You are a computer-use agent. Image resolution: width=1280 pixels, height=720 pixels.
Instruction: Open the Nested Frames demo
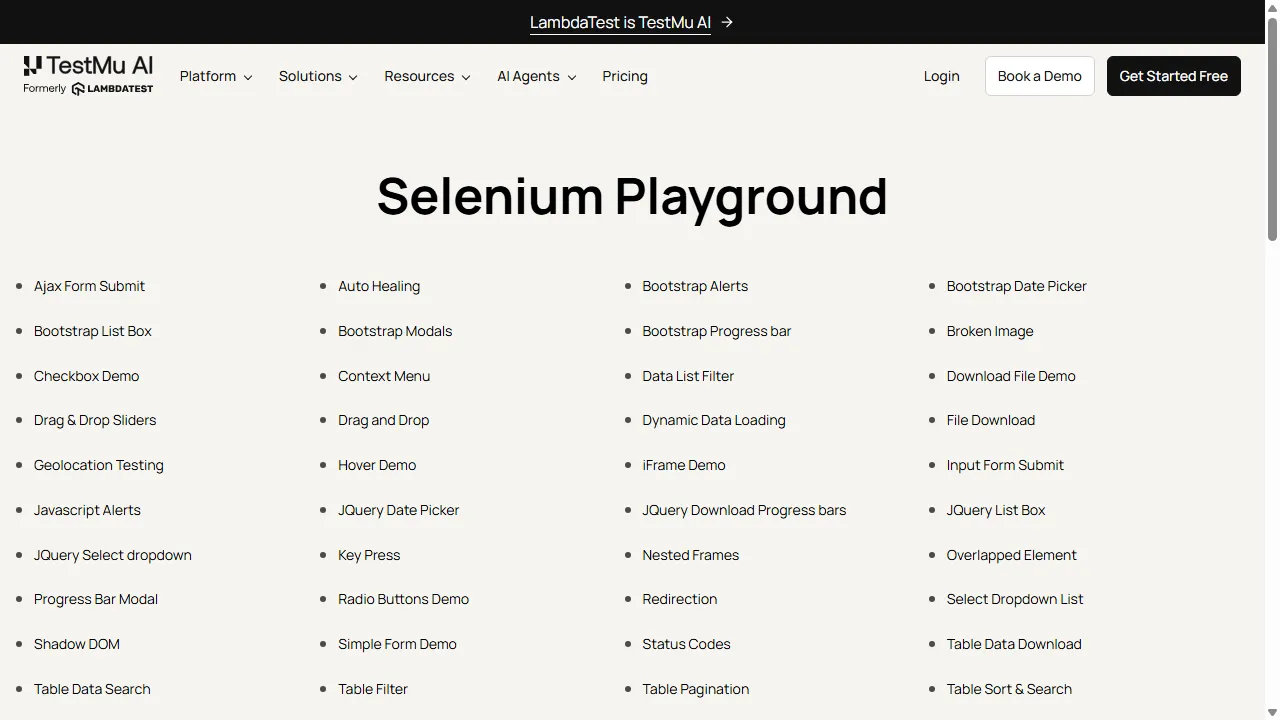[x=690, y=555]
